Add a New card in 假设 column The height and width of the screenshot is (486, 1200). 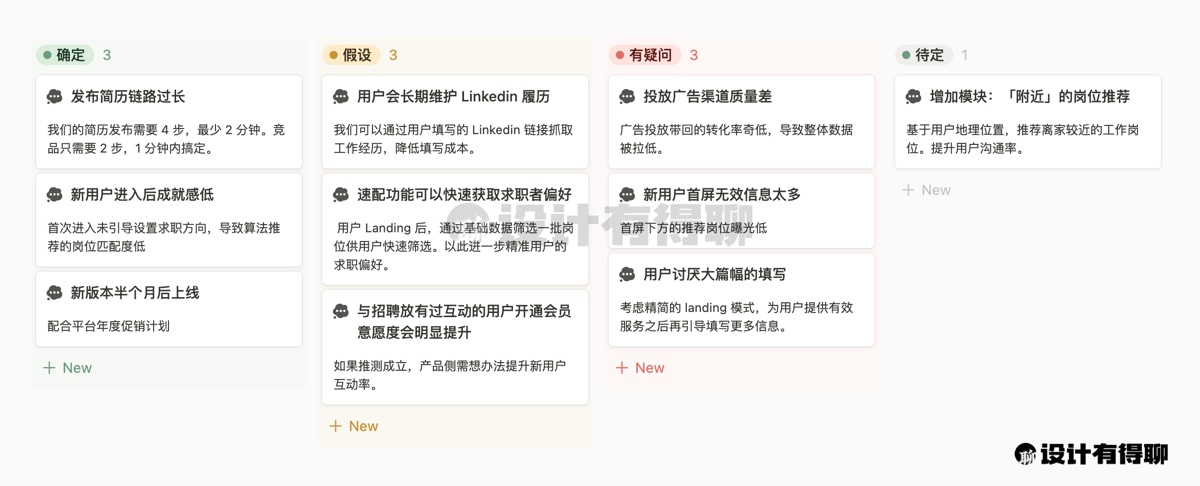click(x=353, y=426)
